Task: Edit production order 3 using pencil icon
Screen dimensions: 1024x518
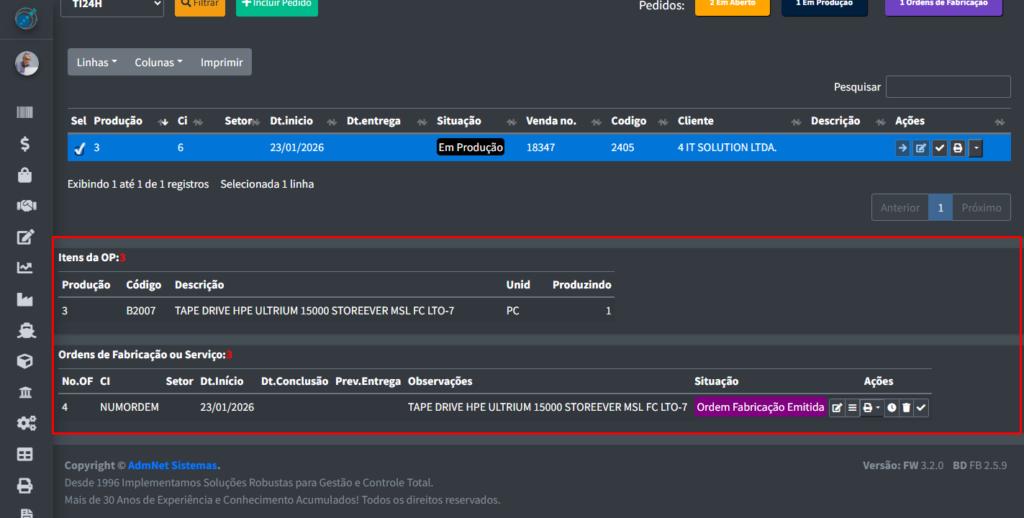Action: tap(922, 148)
